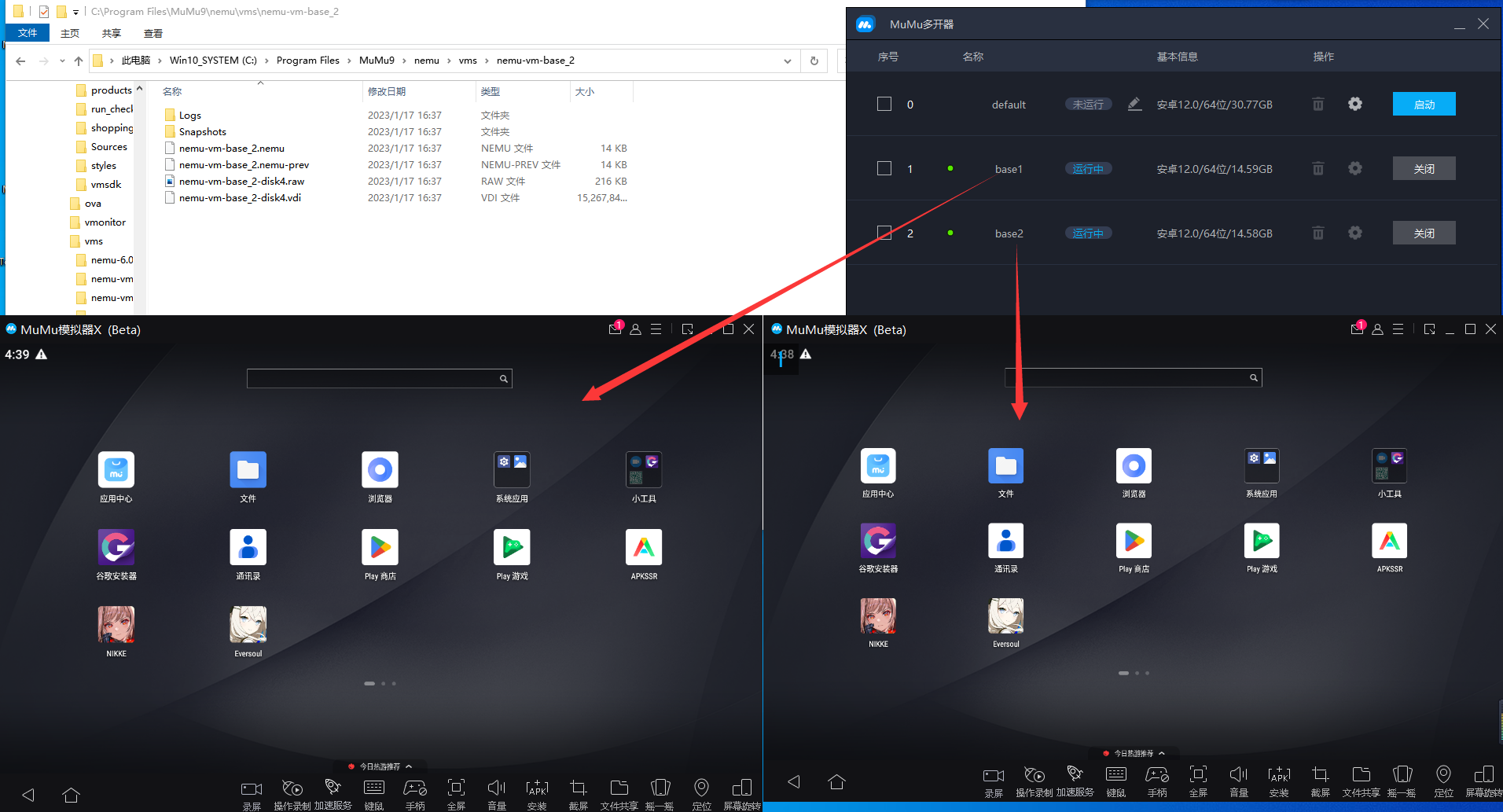The height and width of the screenshot is (812, 1503).
Task: Launch 谷歌安装器 in left emulator
Action: click(x=116, y=547)
